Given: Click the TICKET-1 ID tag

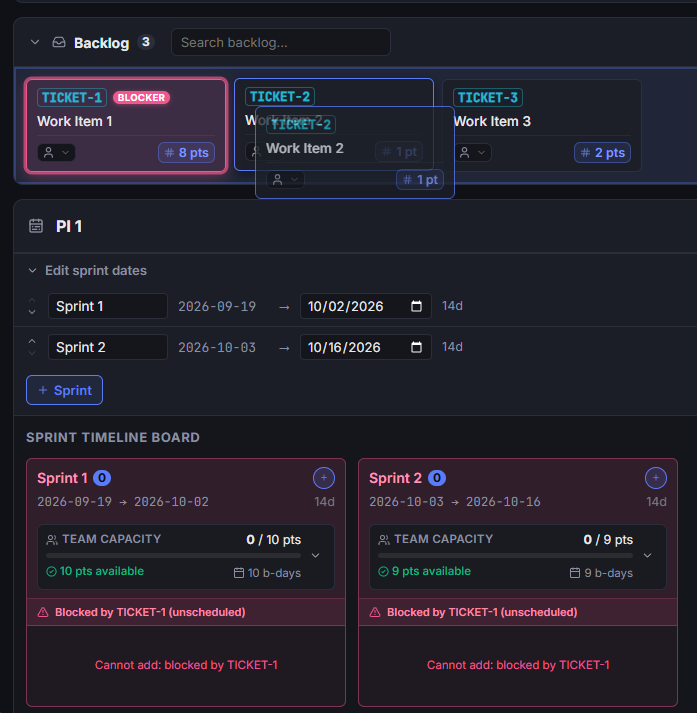Looking at the screenshot, I should coord(72,97).
